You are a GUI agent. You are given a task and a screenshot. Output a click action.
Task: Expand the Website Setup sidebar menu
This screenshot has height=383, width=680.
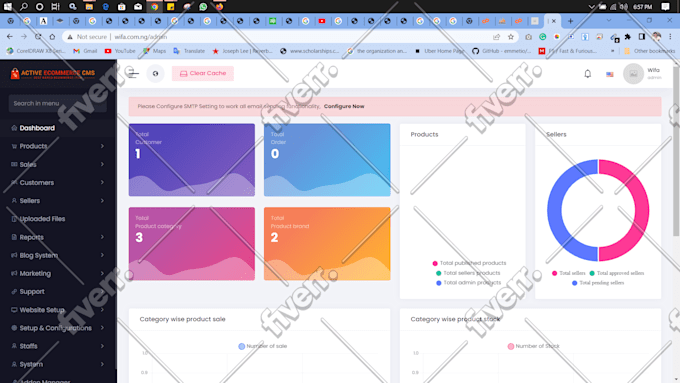58,310
